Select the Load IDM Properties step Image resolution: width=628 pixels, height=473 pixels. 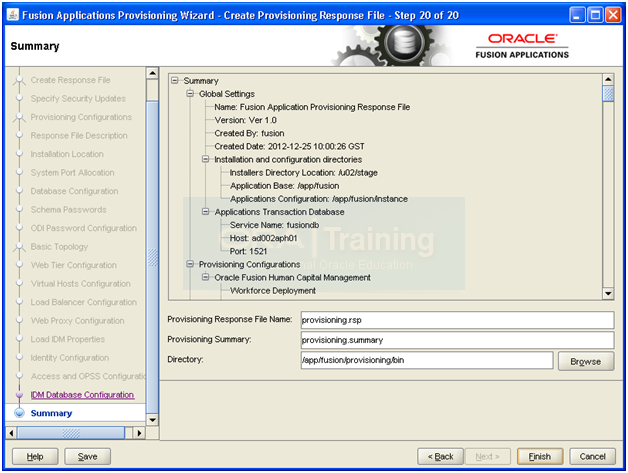click(x=68, y=339)
